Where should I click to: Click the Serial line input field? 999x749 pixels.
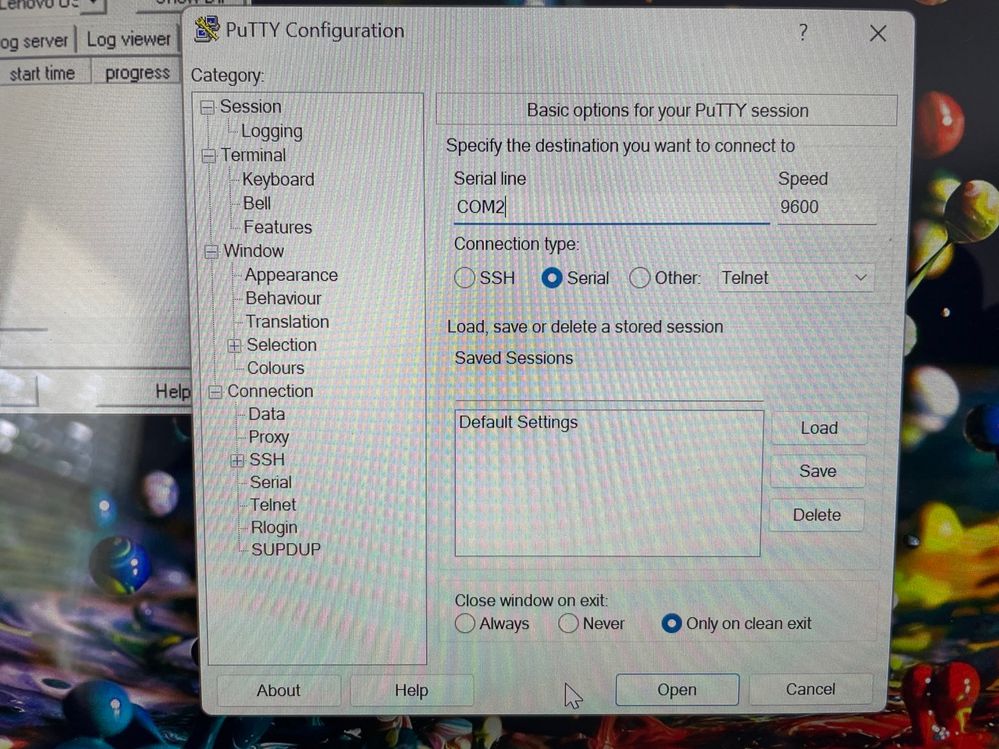click(x=610, y=207)
